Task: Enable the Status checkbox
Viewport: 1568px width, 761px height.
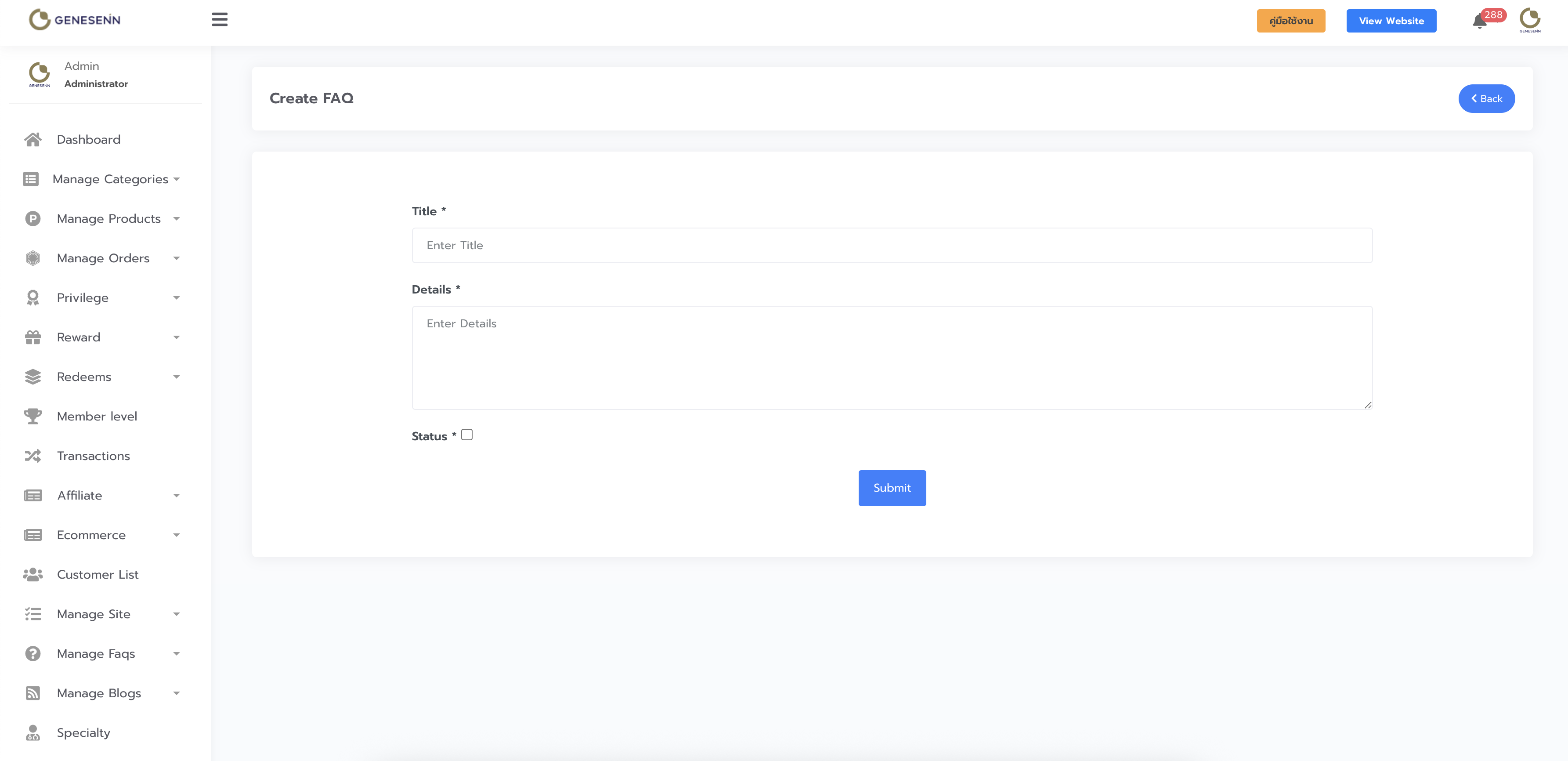Action: pyautogui.click(x=467, y=435)
